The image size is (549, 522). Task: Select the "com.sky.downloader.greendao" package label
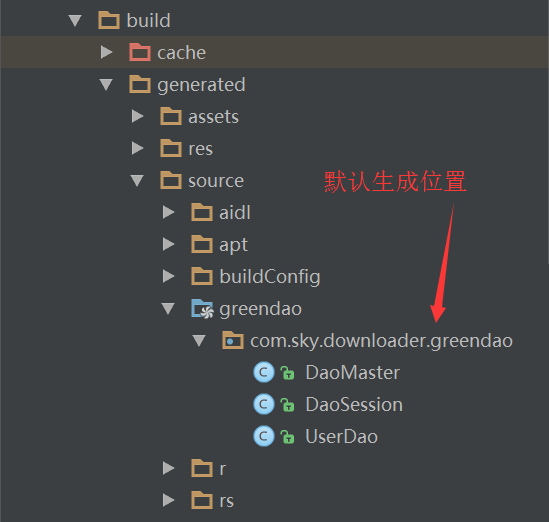[x=381, y=341]
